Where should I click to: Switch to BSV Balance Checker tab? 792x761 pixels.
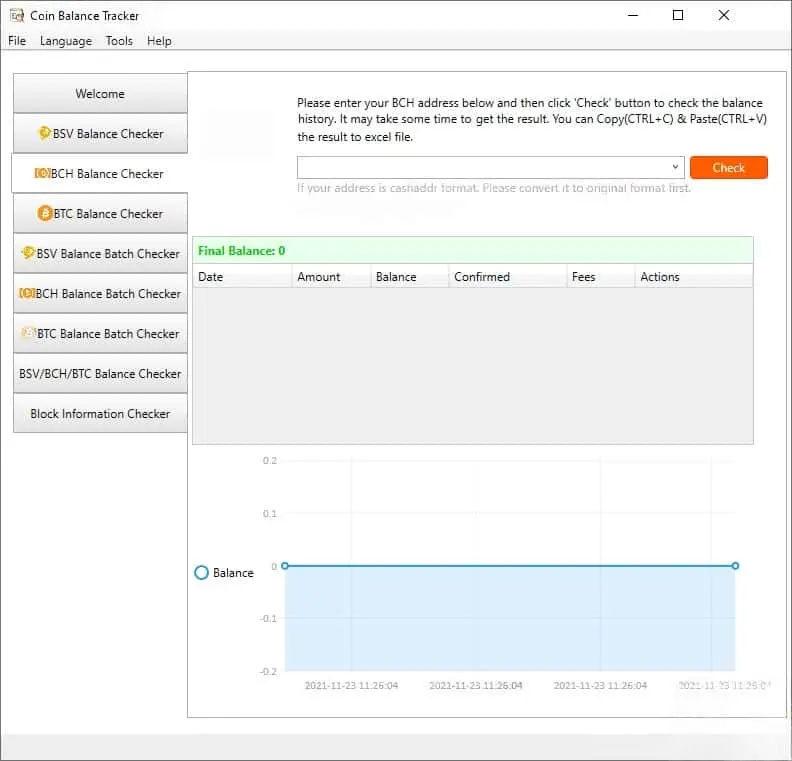tap(100, 133)
